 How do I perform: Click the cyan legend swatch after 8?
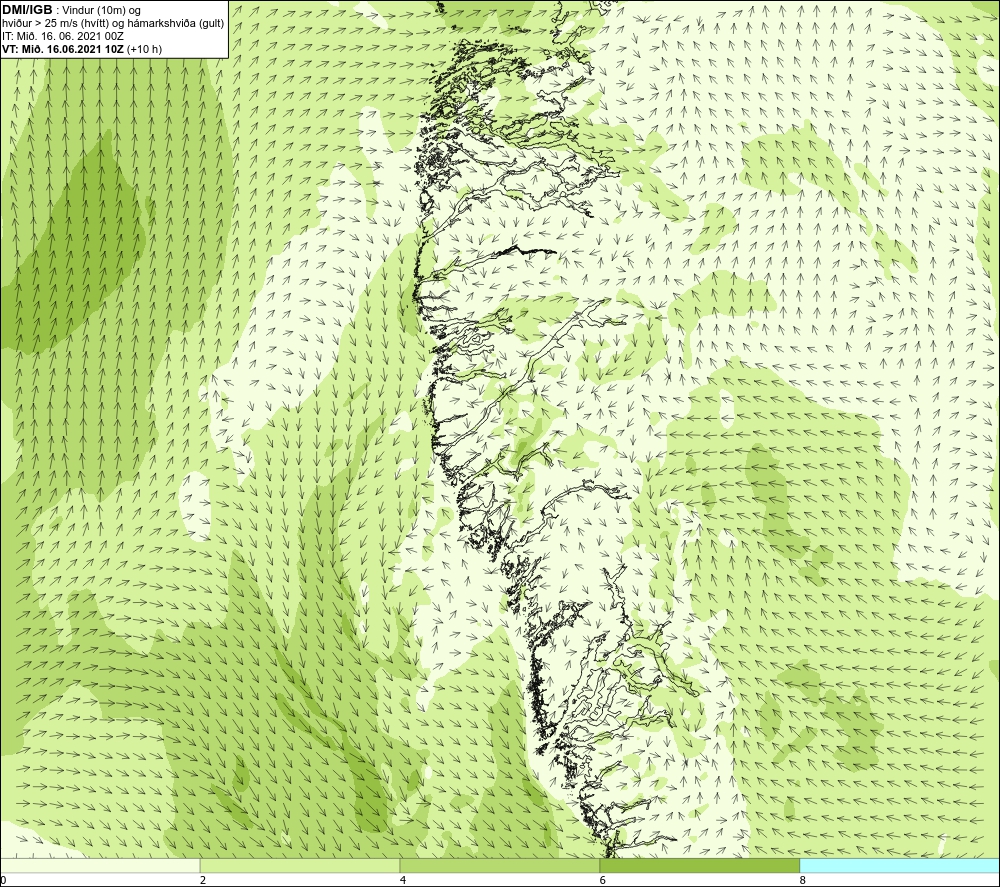[900, 865]
